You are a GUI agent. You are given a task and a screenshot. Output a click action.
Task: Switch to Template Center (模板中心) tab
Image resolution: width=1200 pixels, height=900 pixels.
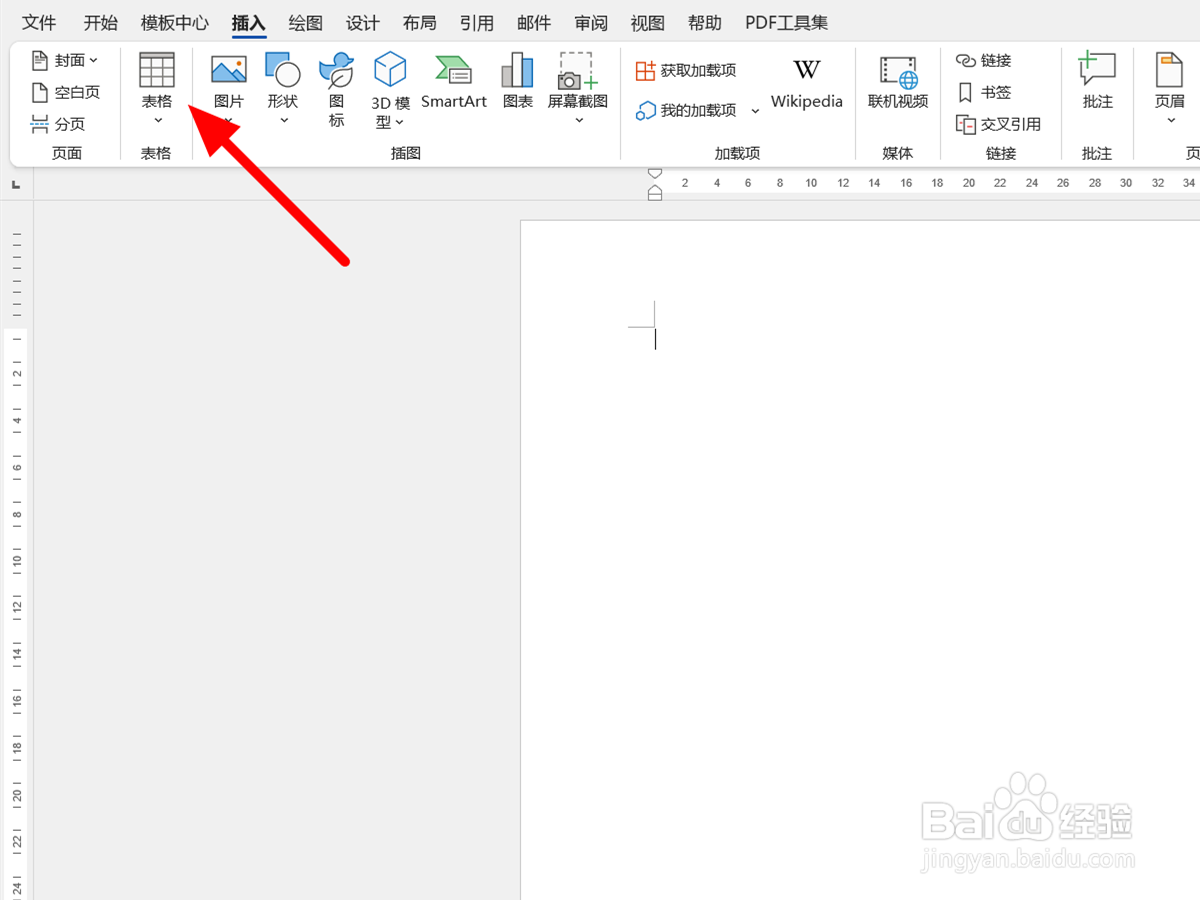pos(175,22)
